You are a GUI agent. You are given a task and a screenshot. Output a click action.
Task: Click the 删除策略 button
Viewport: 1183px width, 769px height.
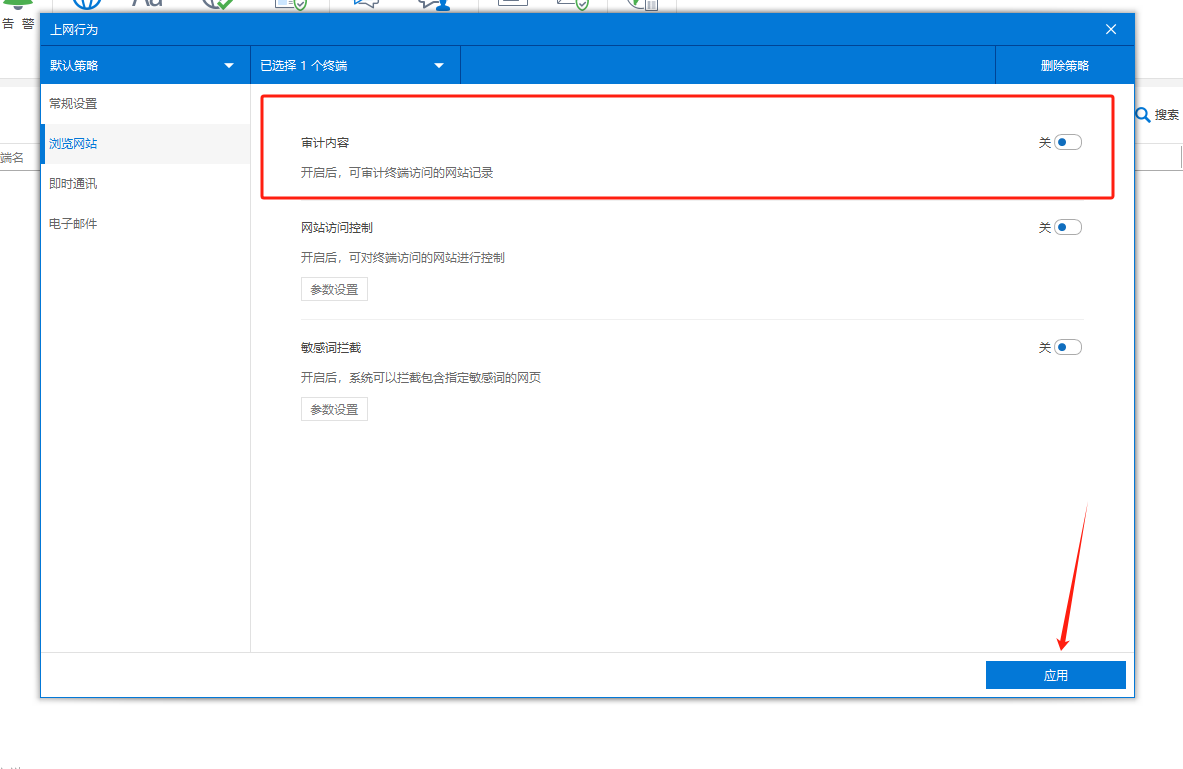coord(1064,66)
